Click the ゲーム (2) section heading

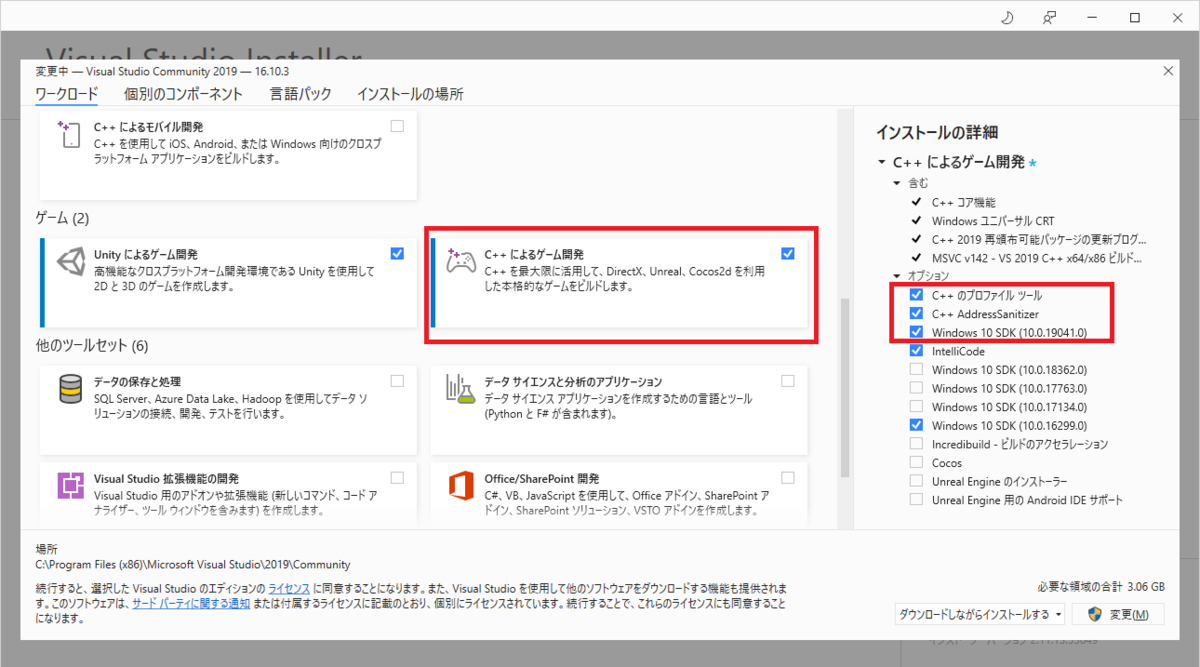click(x=62, y=217)
